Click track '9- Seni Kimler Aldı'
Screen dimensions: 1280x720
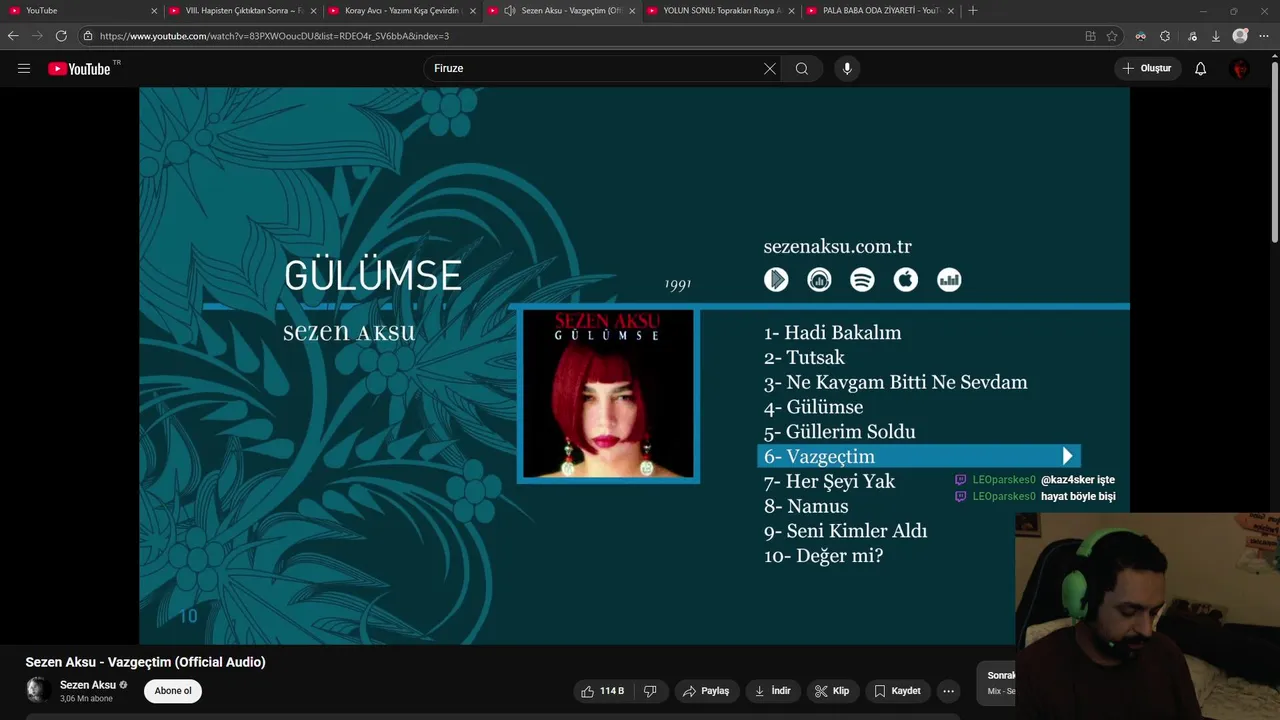846,531
